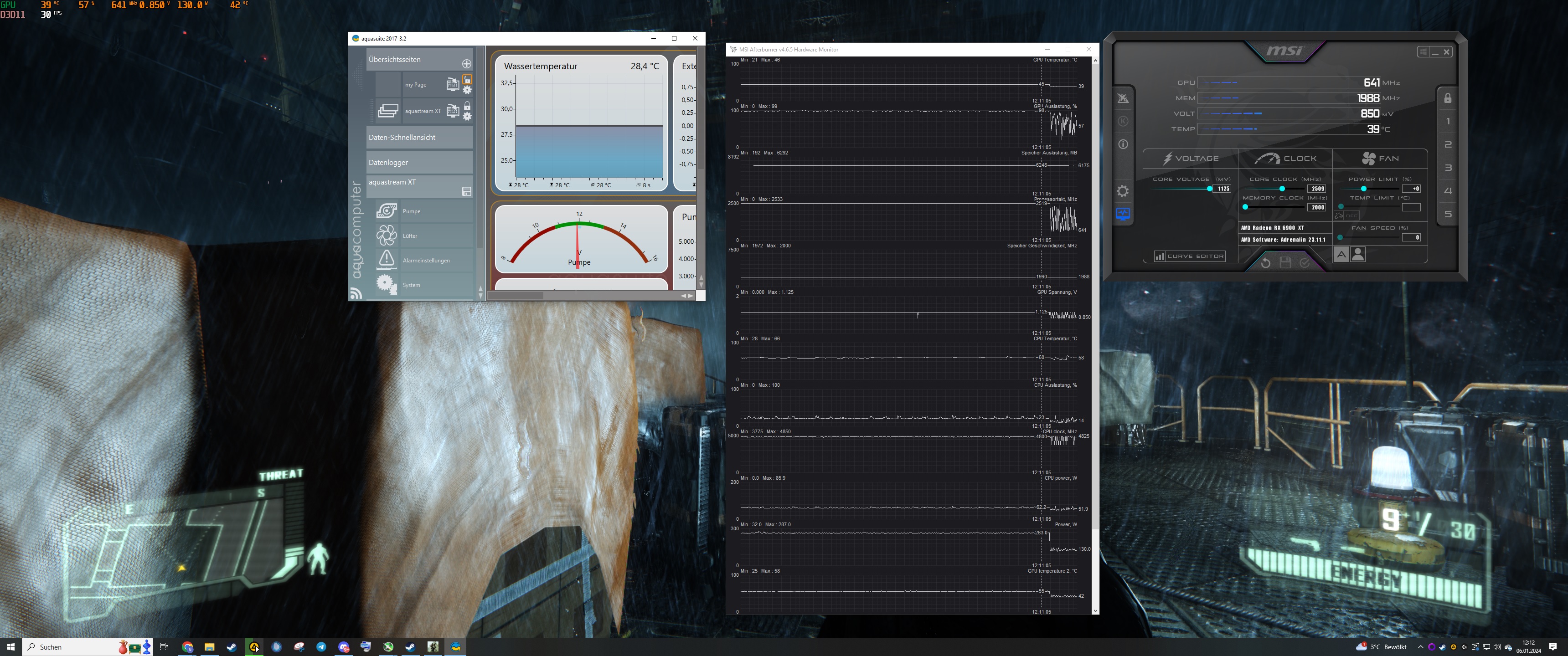Open the Lüfter fan page
Viewport: 1568px width, 656px height.
point(410,236)
